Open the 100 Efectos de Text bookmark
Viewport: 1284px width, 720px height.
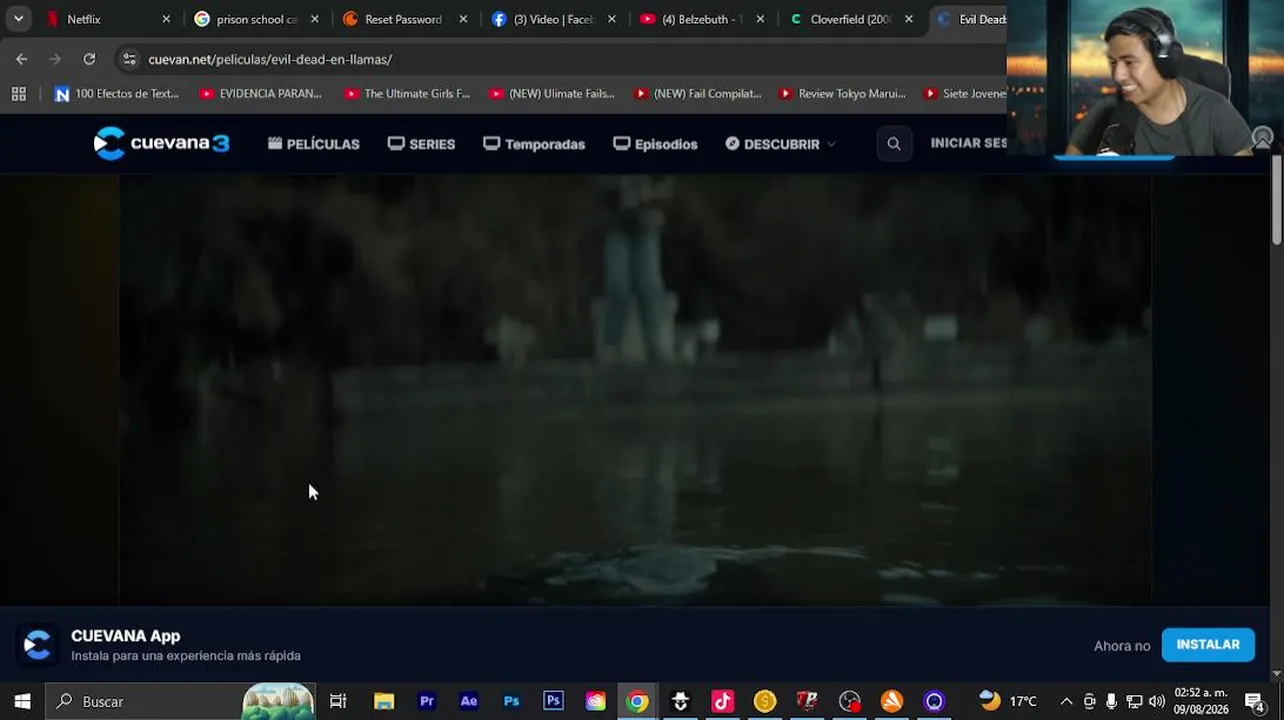[116, 94]
